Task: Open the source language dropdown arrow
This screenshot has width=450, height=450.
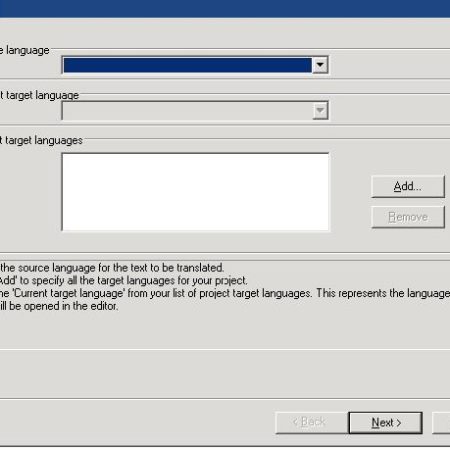Action: 320,65
